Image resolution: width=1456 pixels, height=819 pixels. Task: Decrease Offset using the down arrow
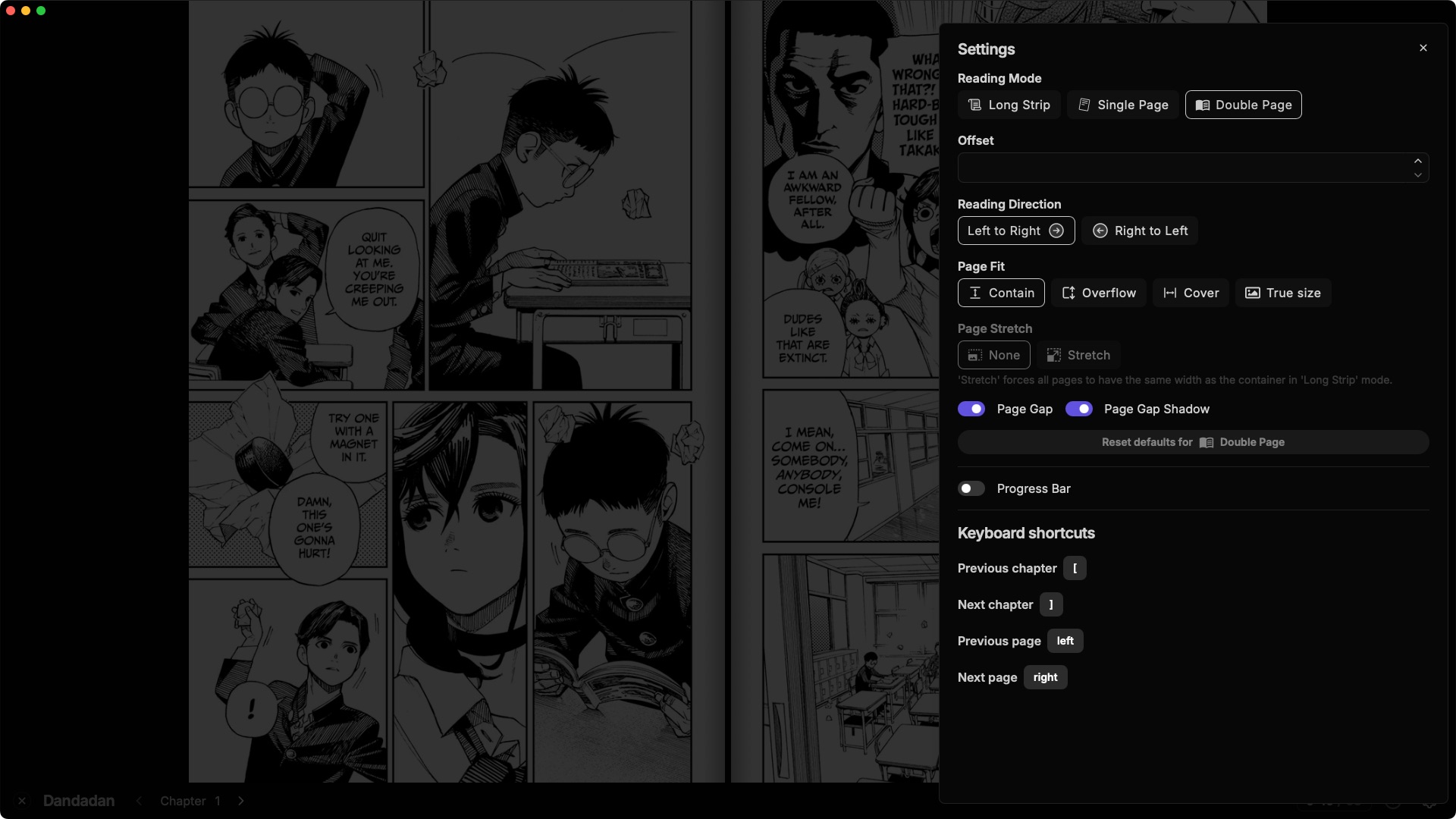[x=1417, y=175]
